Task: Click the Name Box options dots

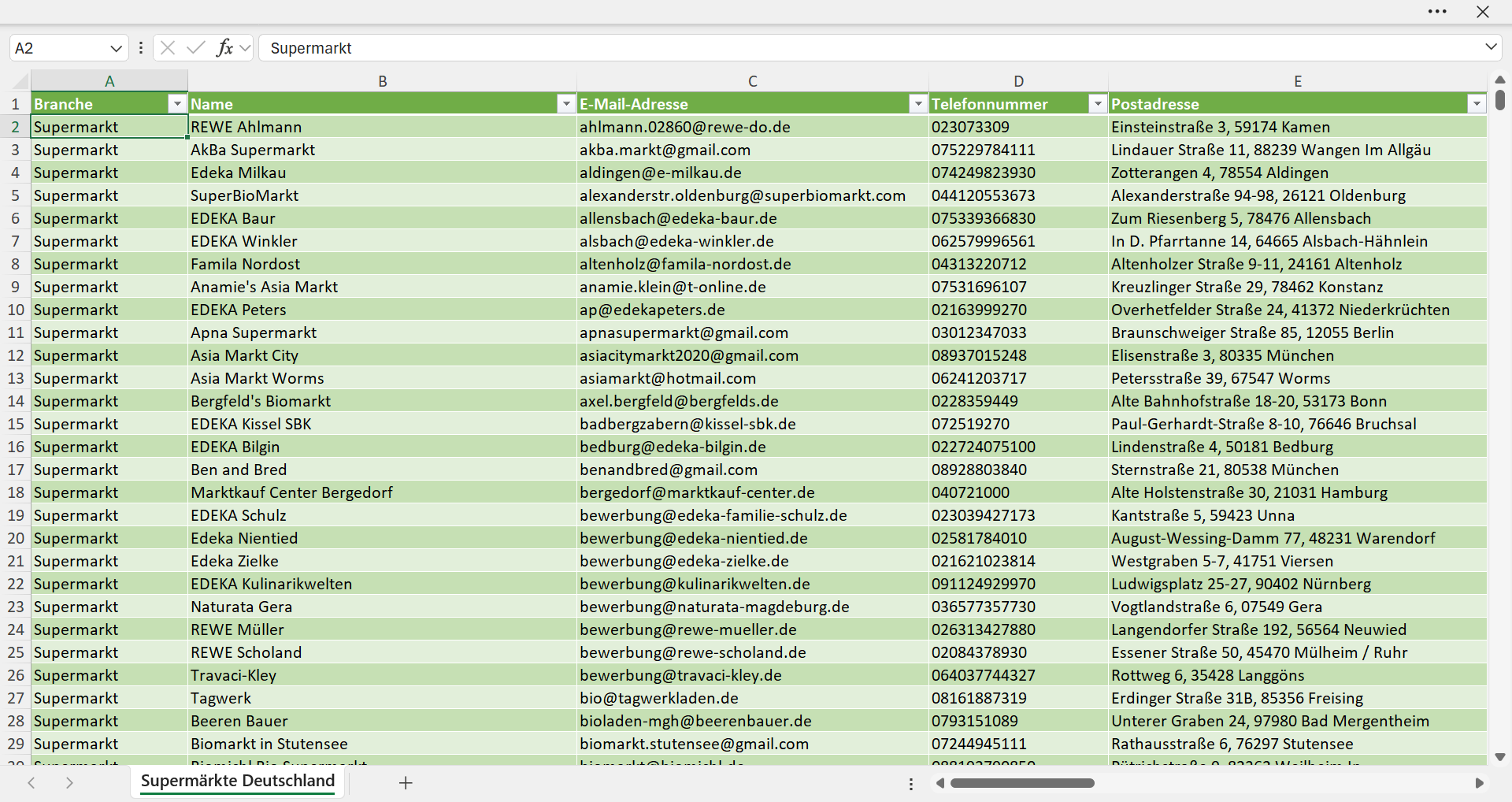Action: point(141,48)
